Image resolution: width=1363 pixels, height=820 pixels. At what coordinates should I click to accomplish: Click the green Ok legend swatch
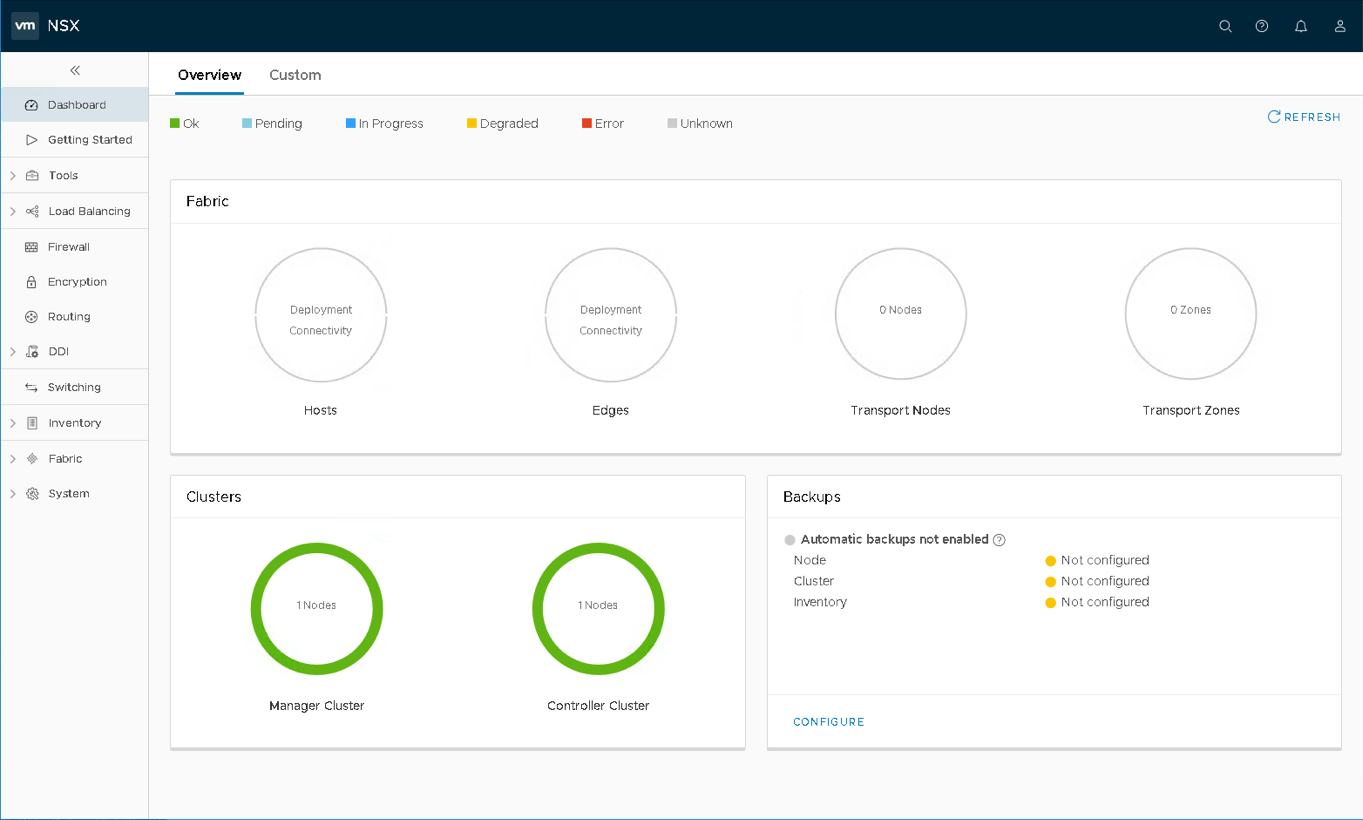[175, 124]
